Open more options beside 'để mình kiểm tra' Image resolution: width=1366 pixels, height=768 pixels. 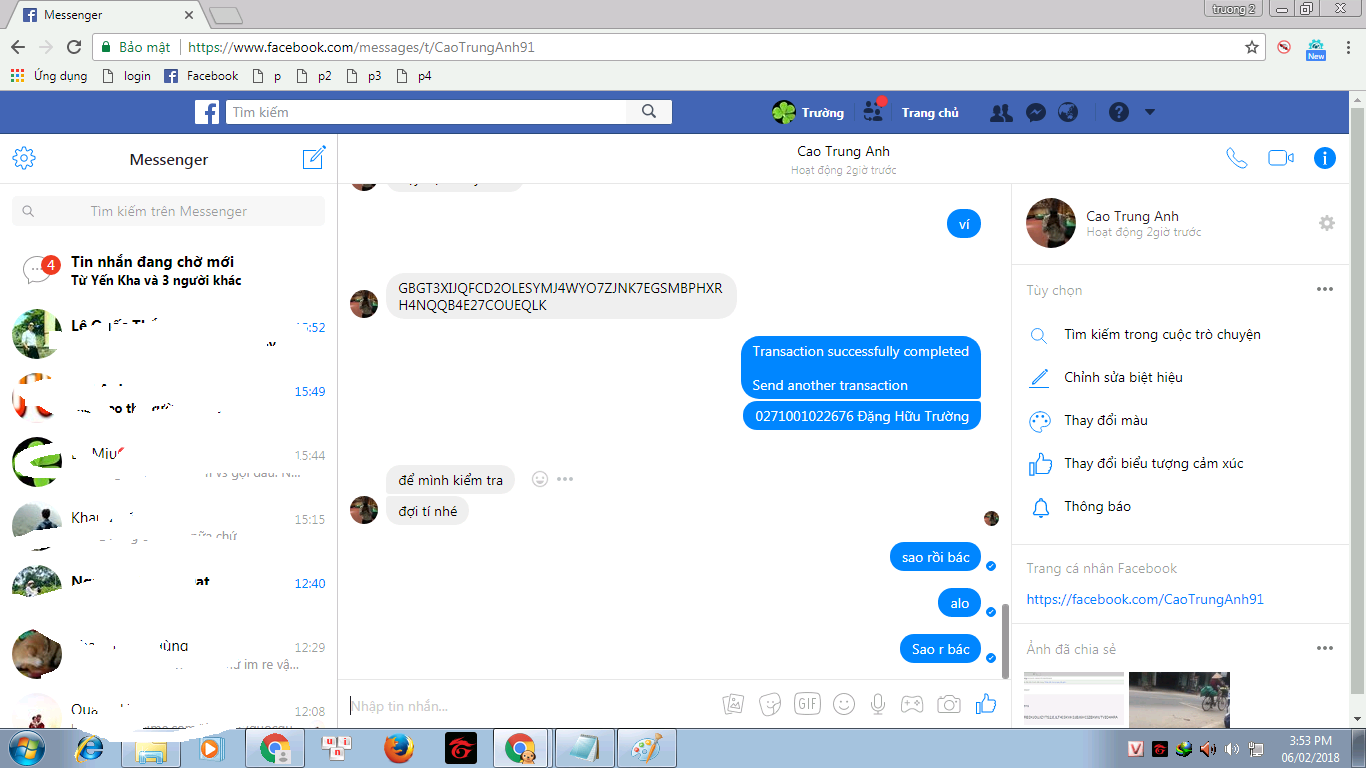point(565,479)
